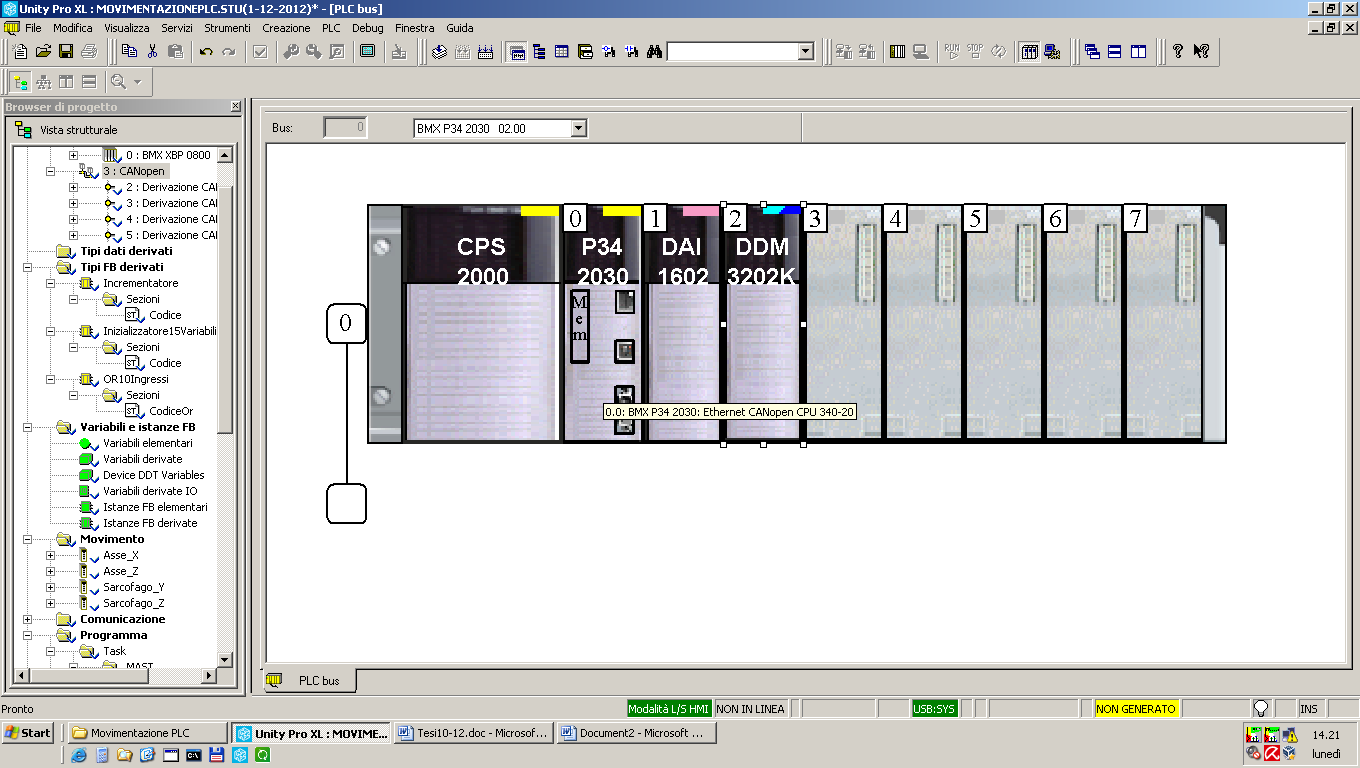
Task: Click the Undo arrow icon
Action: (x=206, y=51)
